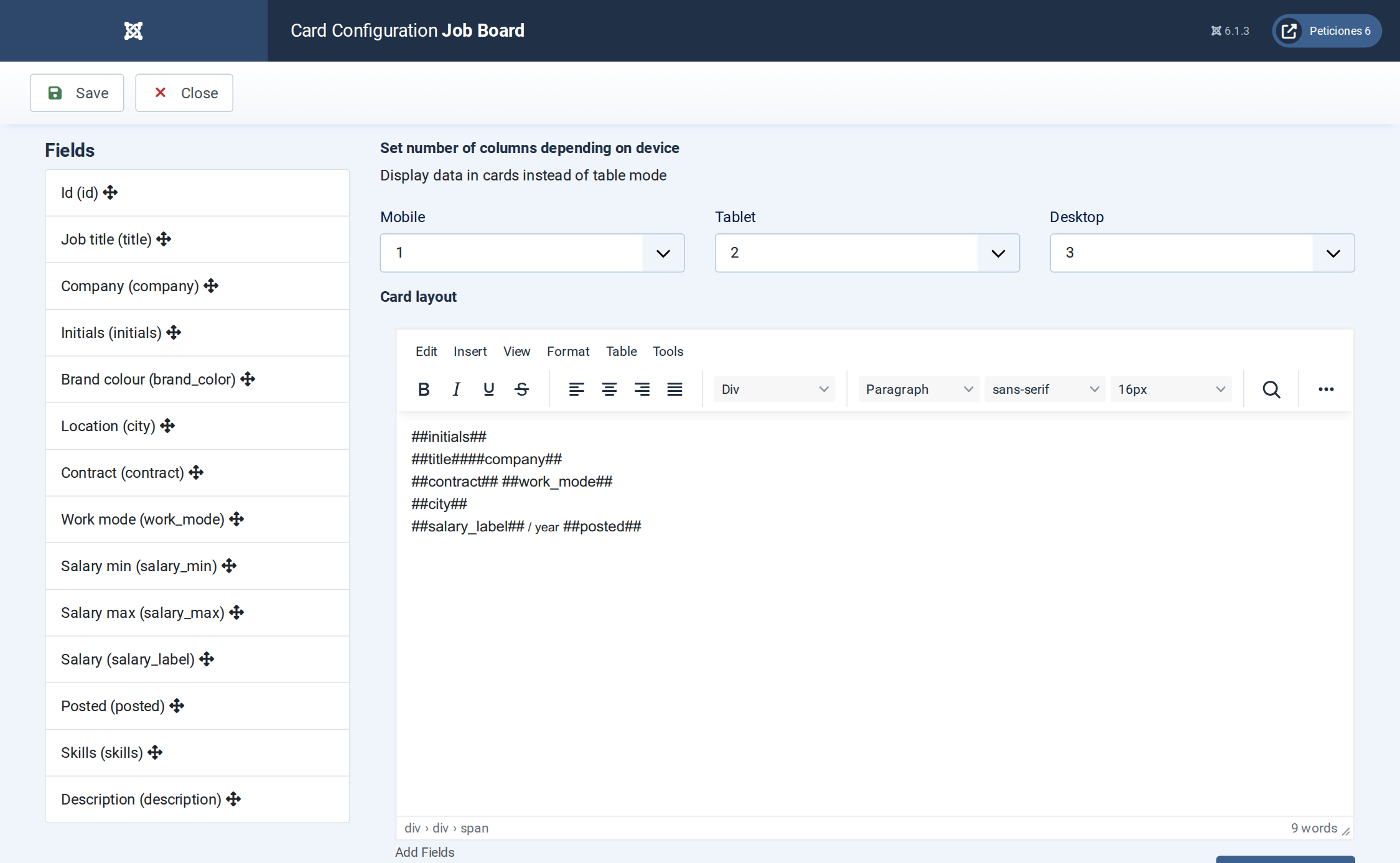Open find and replace search icon
The image size is (1400, 863).
point(1271,390)
